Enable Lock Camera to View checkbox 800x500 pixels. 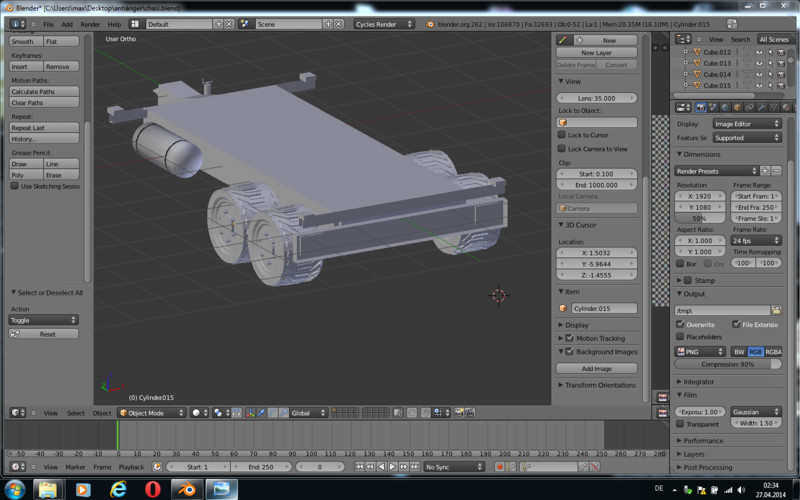[562, 149]
